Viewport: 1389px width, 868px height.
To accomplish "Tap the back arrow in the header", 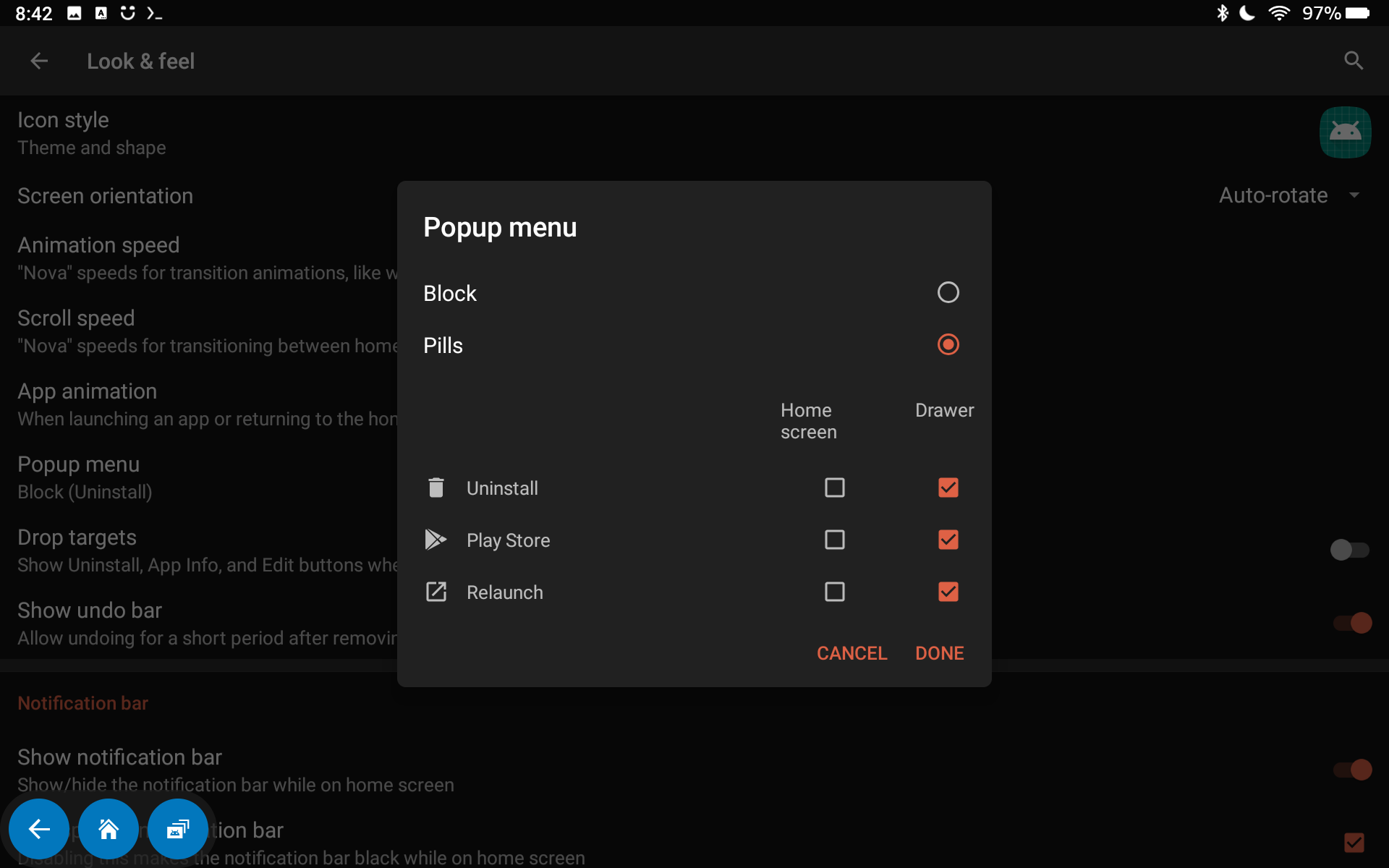I will point(39,61).
